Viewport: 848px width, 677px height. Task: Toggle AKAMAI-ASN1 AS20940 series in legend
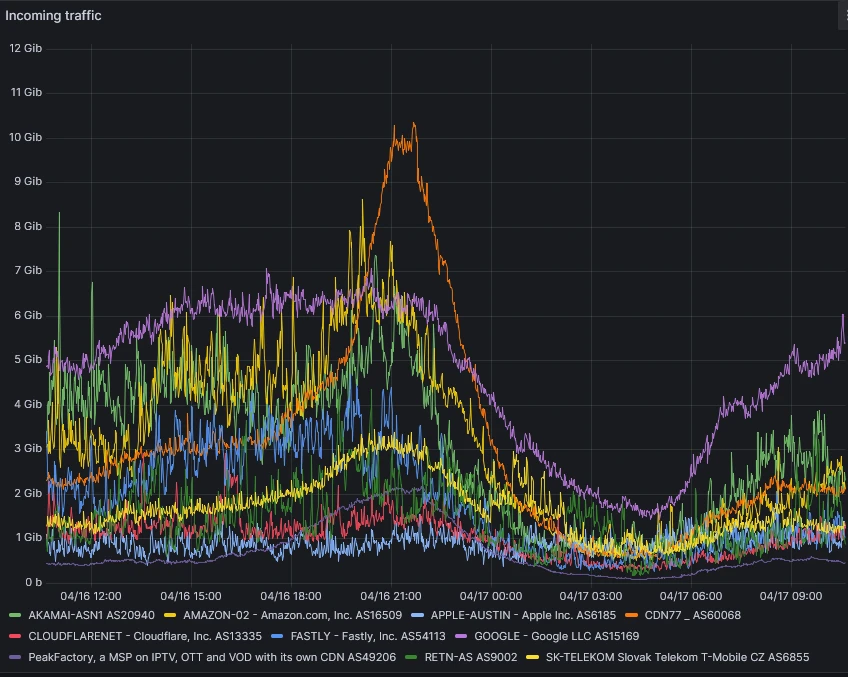pos(91,615)
